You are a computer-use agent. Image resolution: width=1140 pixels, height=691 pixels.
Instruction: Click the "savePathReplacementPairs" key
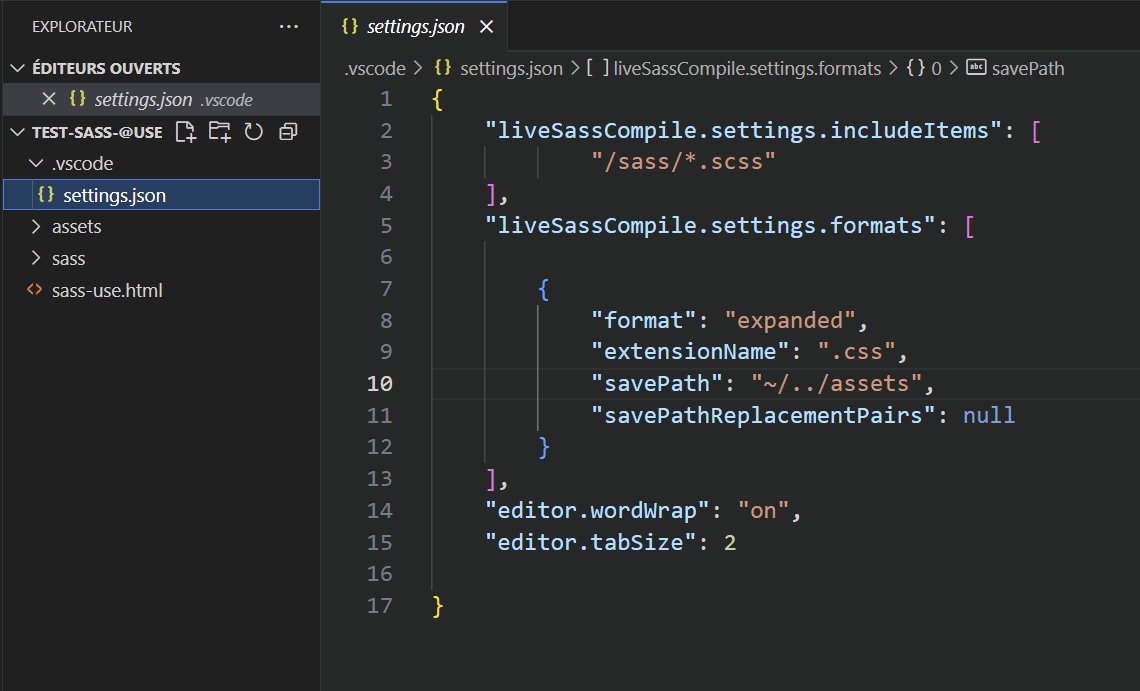point(763,415)
